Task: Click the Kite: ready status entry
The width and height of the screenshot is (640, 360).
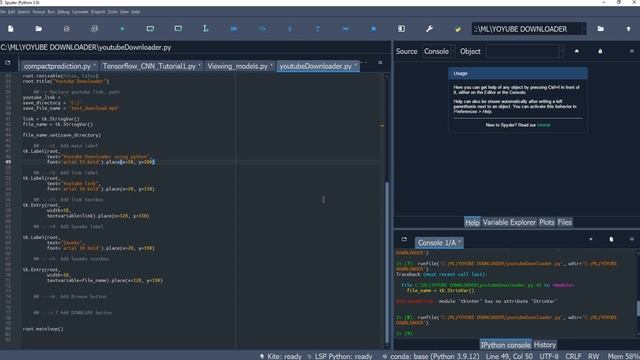Action: pos(281,356)
